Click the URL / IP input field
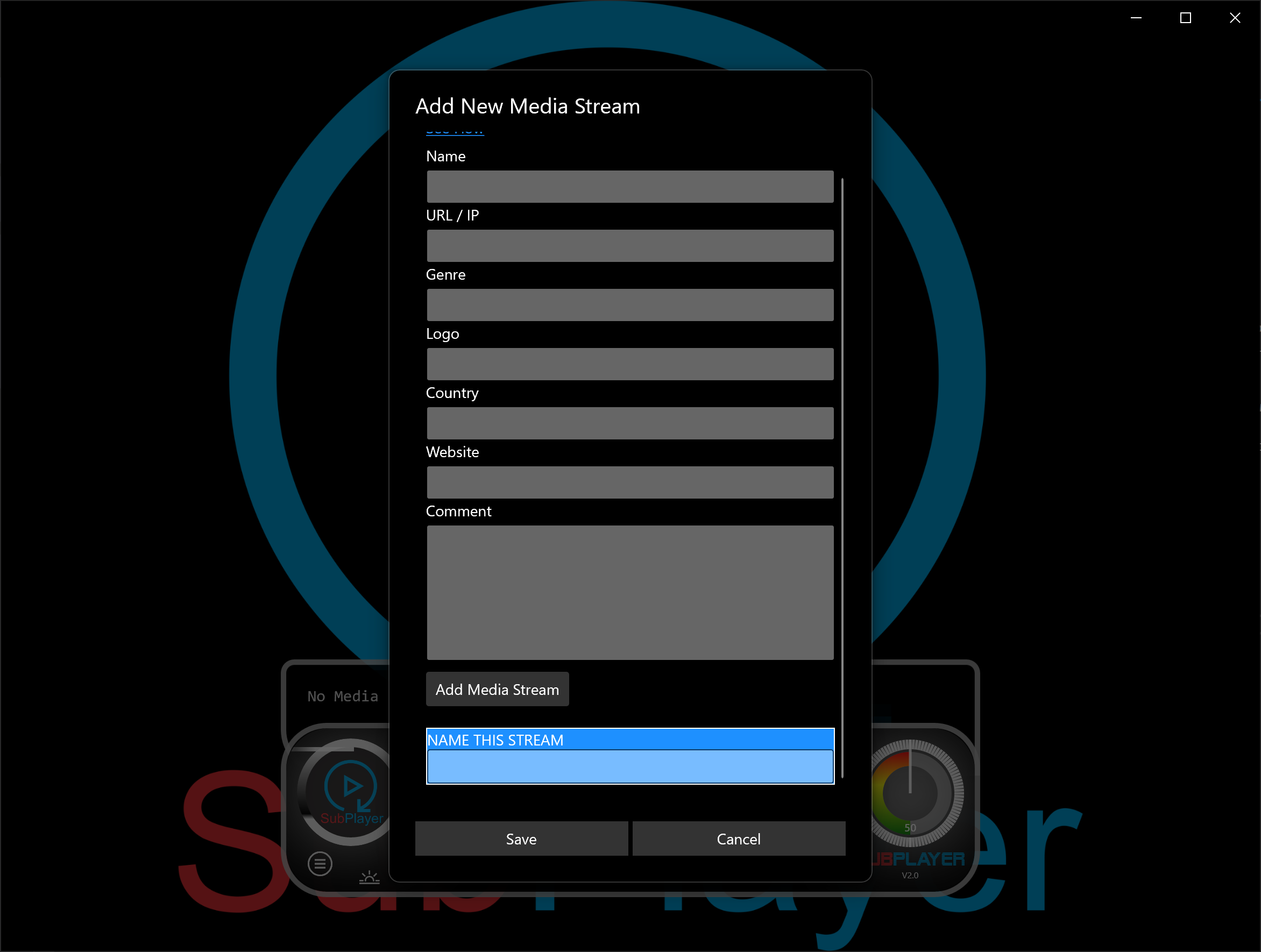Image resolution: width=1261 pixels, height=952 pixels. click(630, 245)
